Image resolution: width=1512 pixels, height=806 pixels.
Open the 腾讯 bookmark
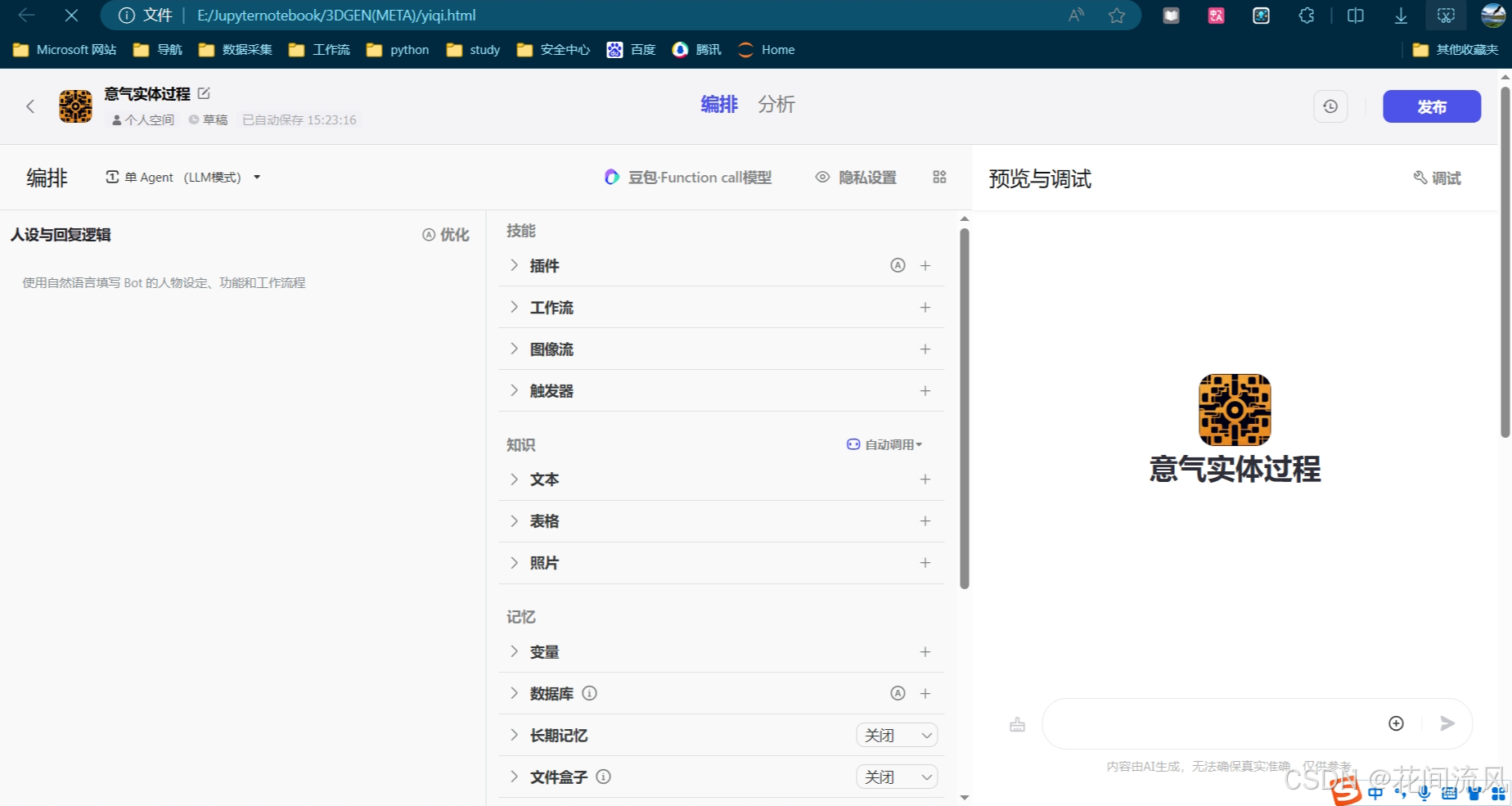pos(696,50)
